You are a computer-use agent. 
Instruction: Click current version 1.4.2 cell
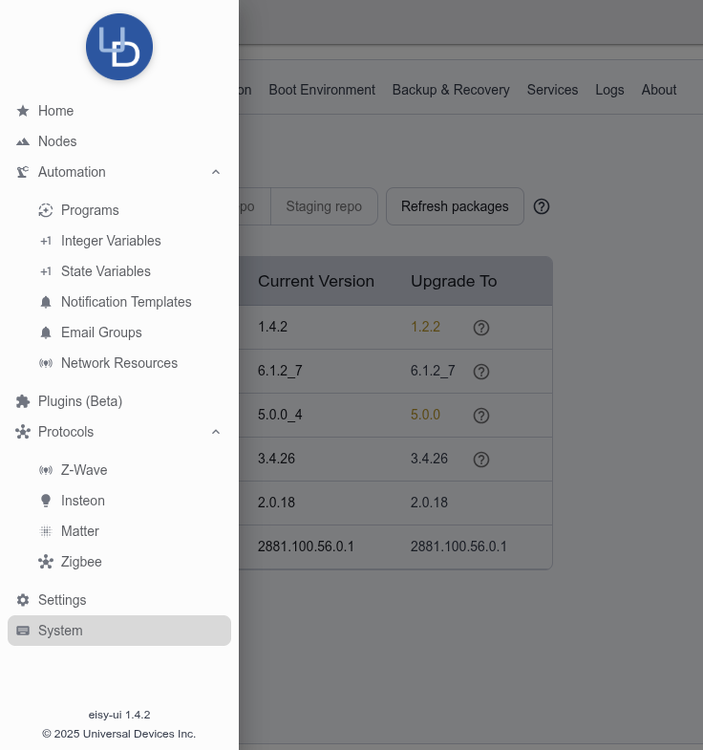point(273,327)
